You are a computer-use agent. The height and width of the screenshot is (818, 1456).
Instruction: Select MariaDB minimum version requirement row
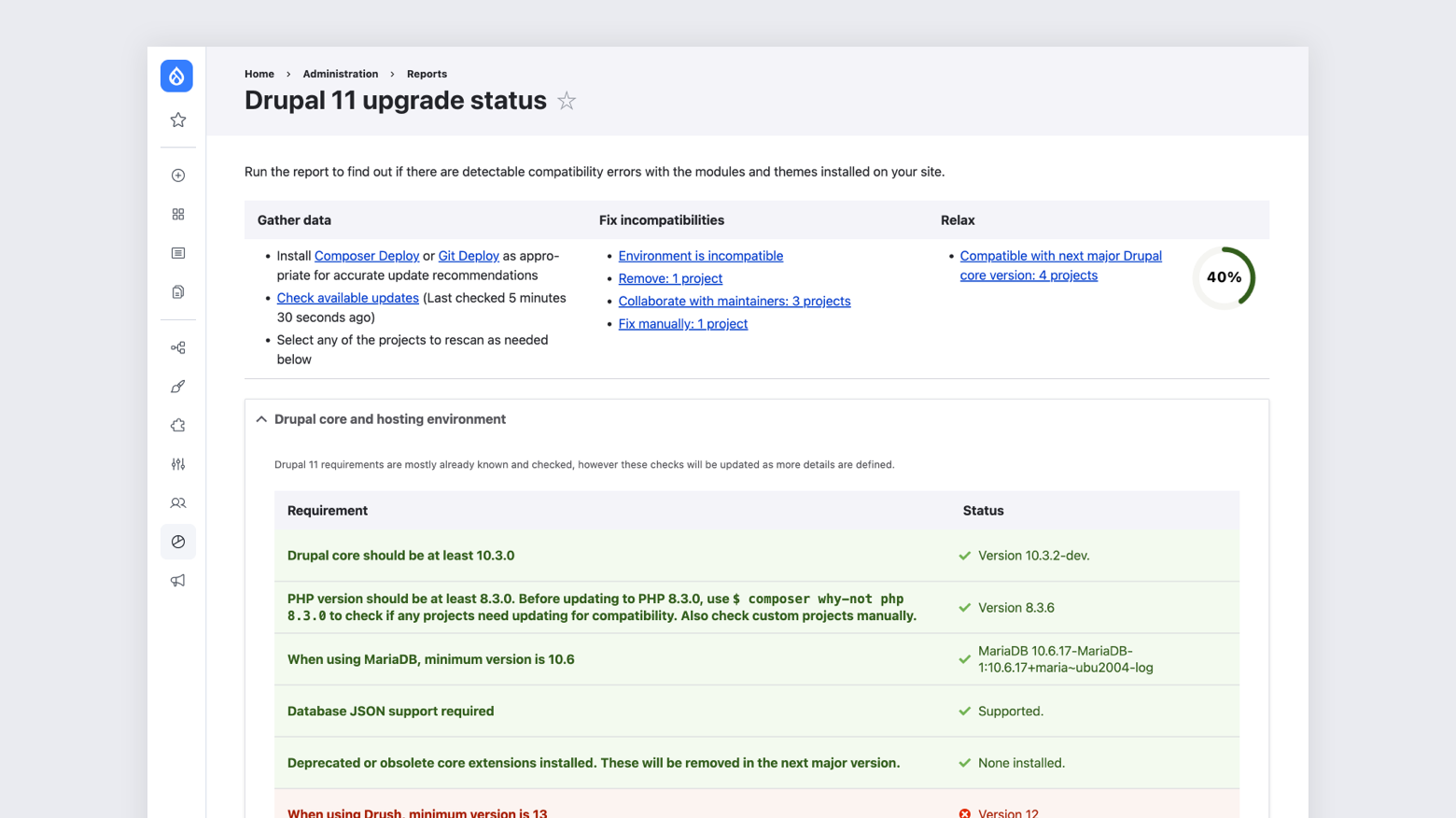[x=757, y=659]
